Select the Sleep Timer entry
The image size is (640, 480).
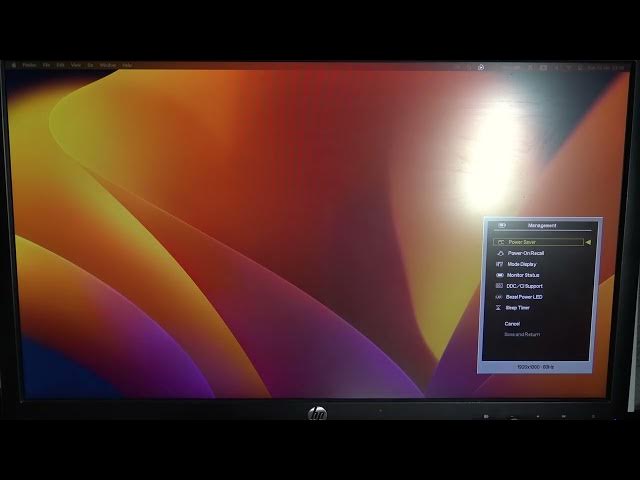(x=518, y=308)
